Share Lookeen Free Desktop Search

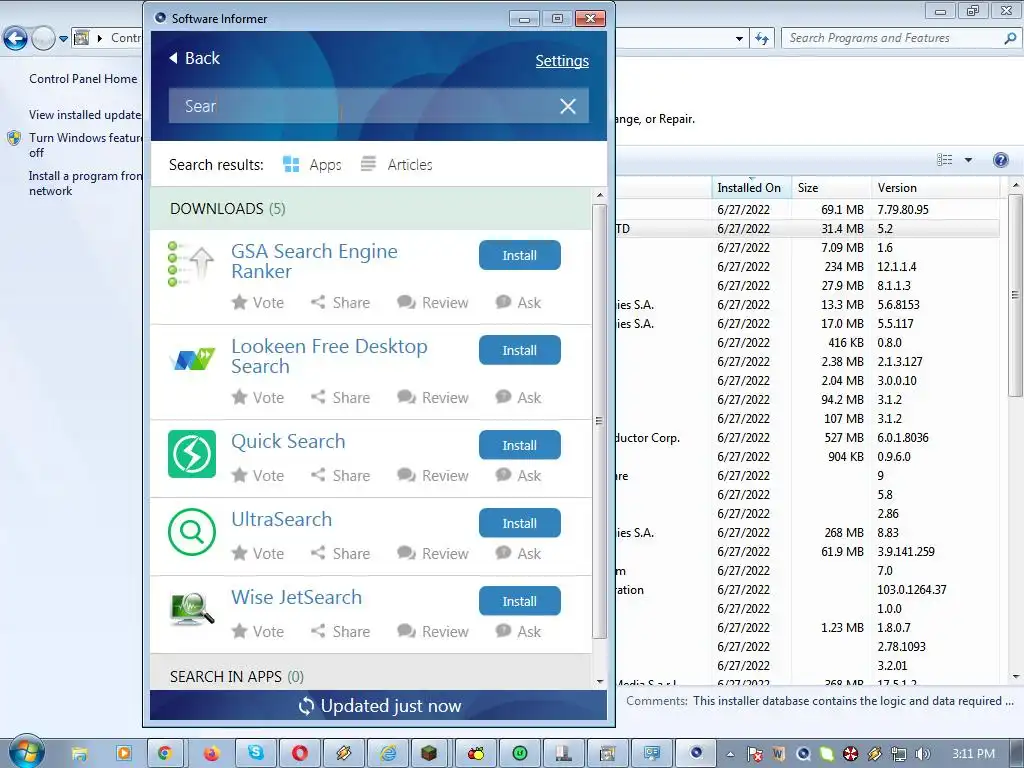[x=340, y=397]
